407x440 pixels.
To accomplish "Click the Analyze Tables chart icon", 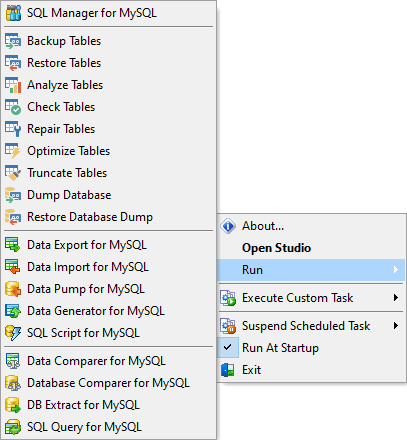I will (13, 85).
